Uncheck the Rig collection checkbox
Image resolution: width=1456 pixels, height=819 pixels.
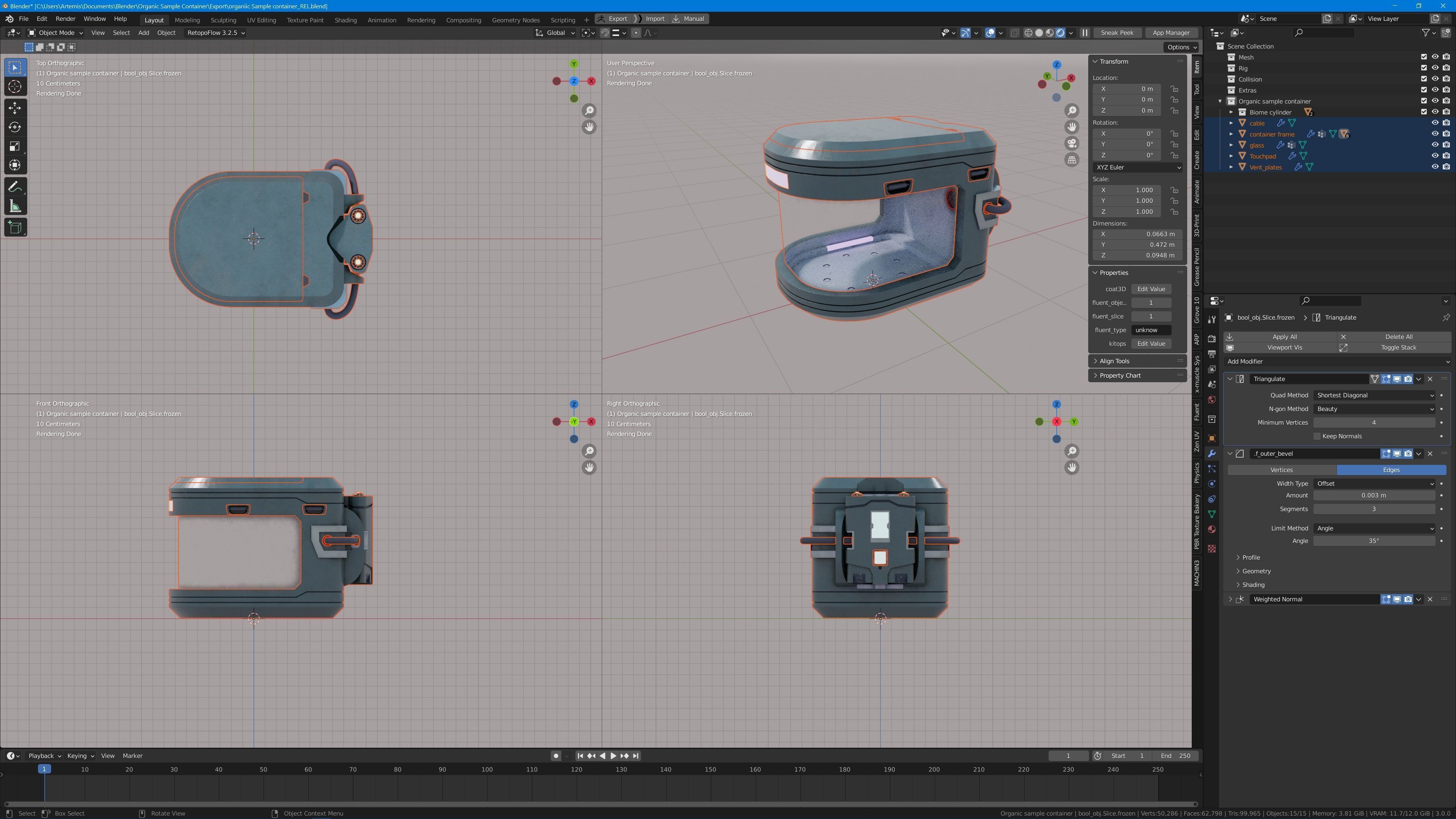1424,68
